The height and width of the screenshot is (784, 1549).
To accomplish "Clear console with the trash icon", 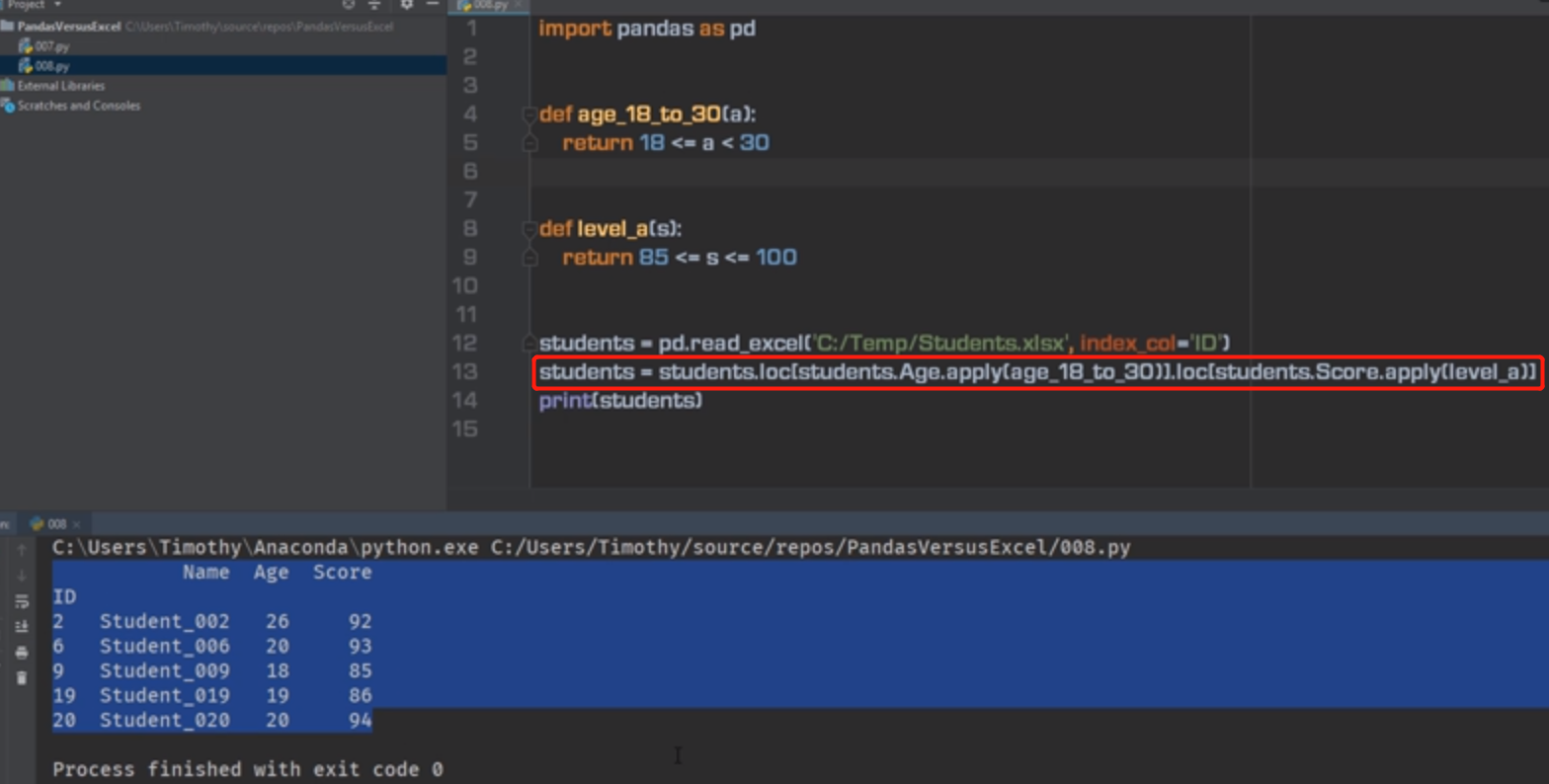I will click(22, 678).
